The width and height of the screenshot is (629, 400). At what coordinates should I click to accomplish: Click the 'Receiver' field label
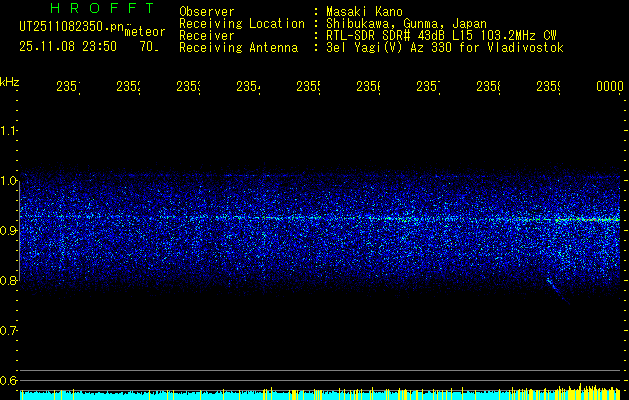tap(207, 36)
